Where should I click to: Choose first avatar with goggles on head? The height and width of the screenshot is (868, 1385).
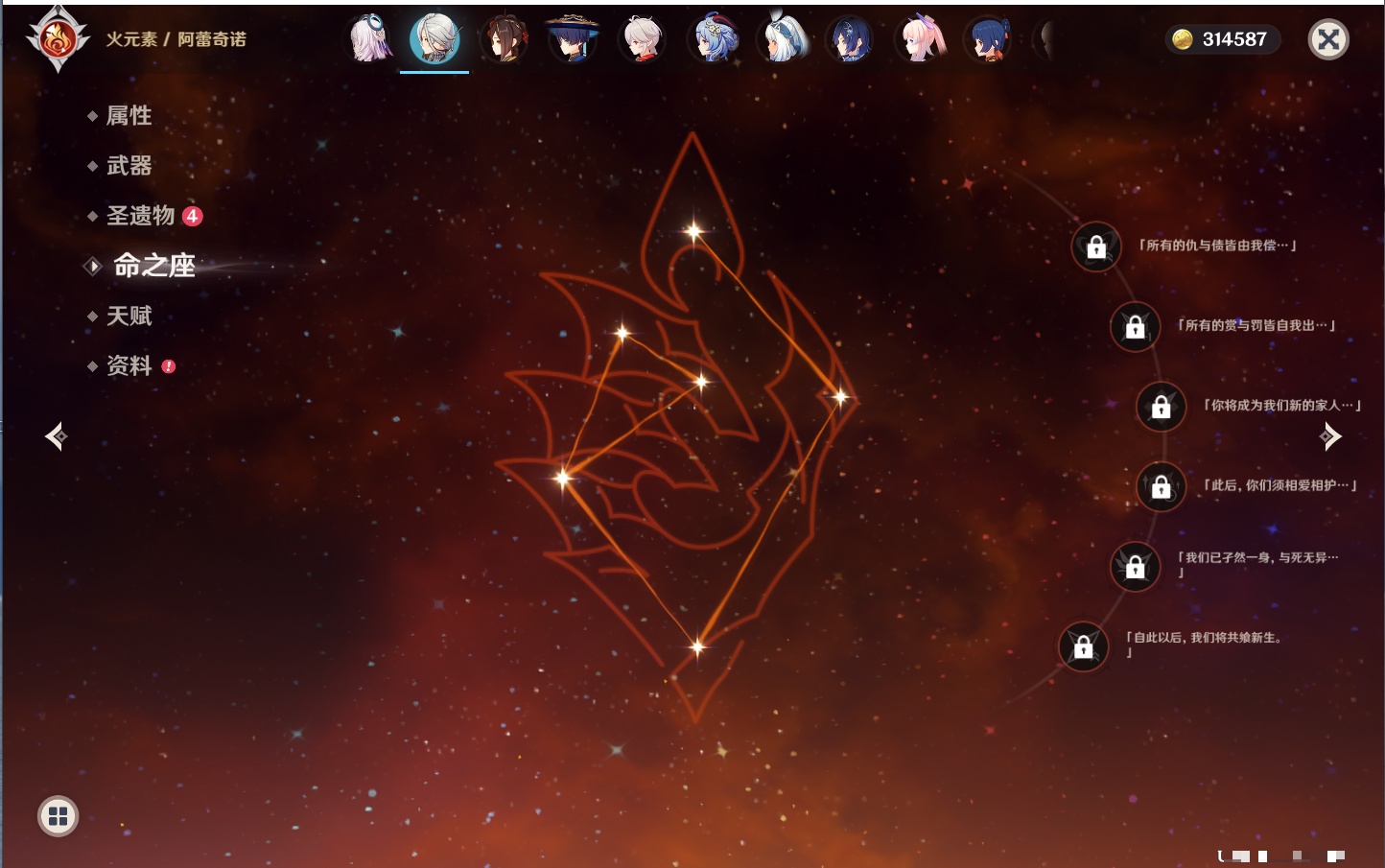point(369,39)
